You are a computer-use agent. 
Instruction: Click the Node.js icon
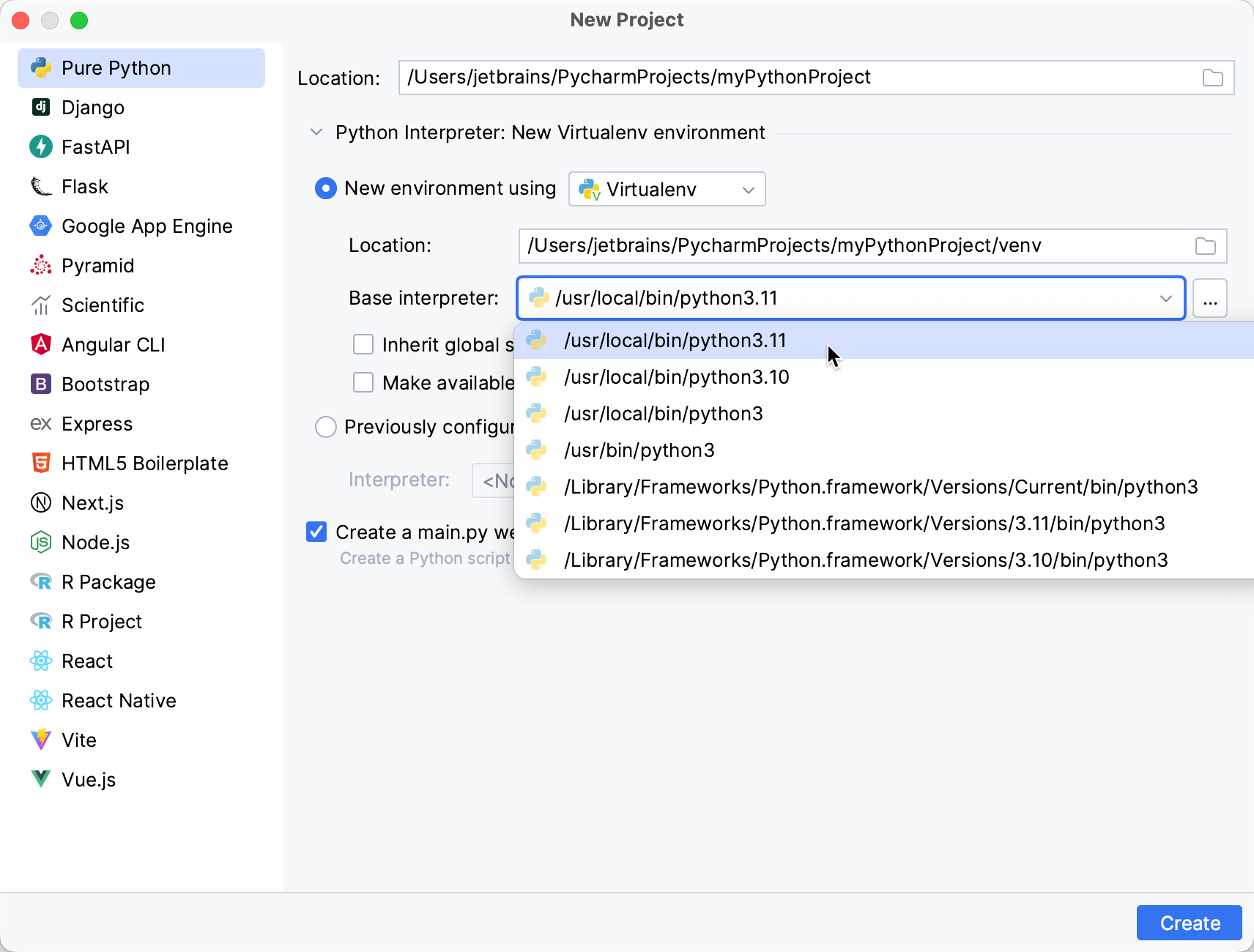pos(41,543)
